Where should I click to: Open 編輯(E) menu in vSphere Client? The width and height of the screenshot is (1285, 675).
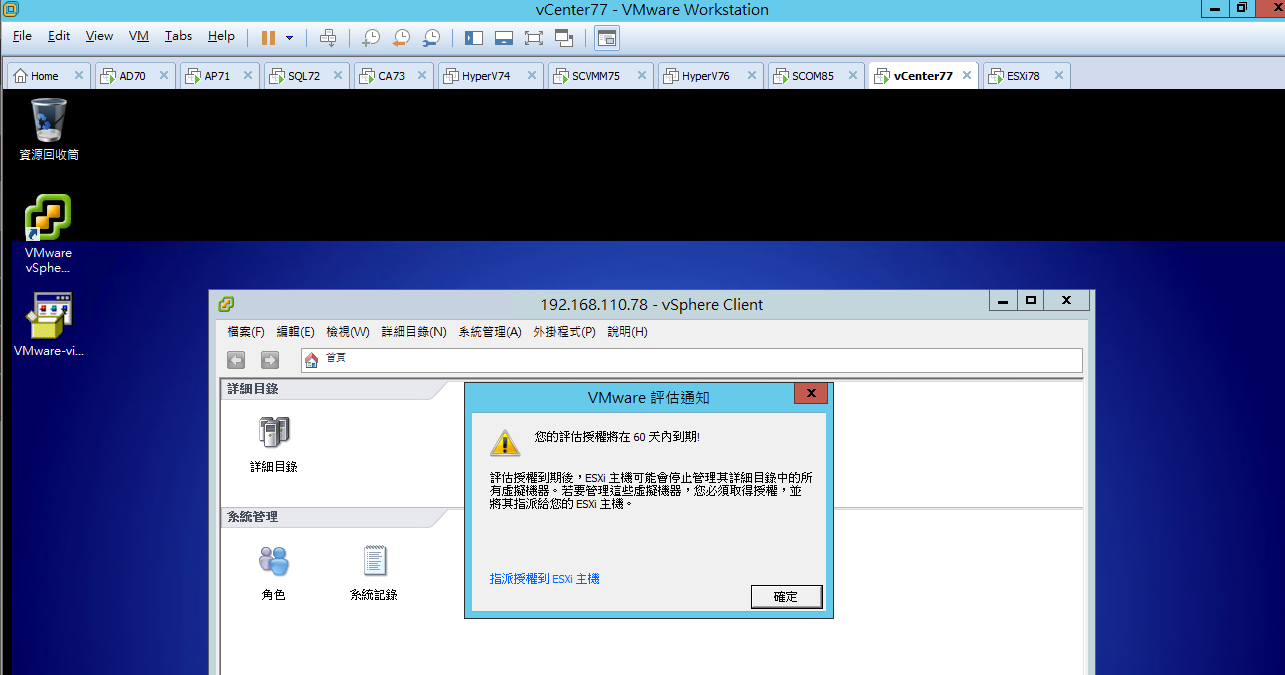click(295, 332)
